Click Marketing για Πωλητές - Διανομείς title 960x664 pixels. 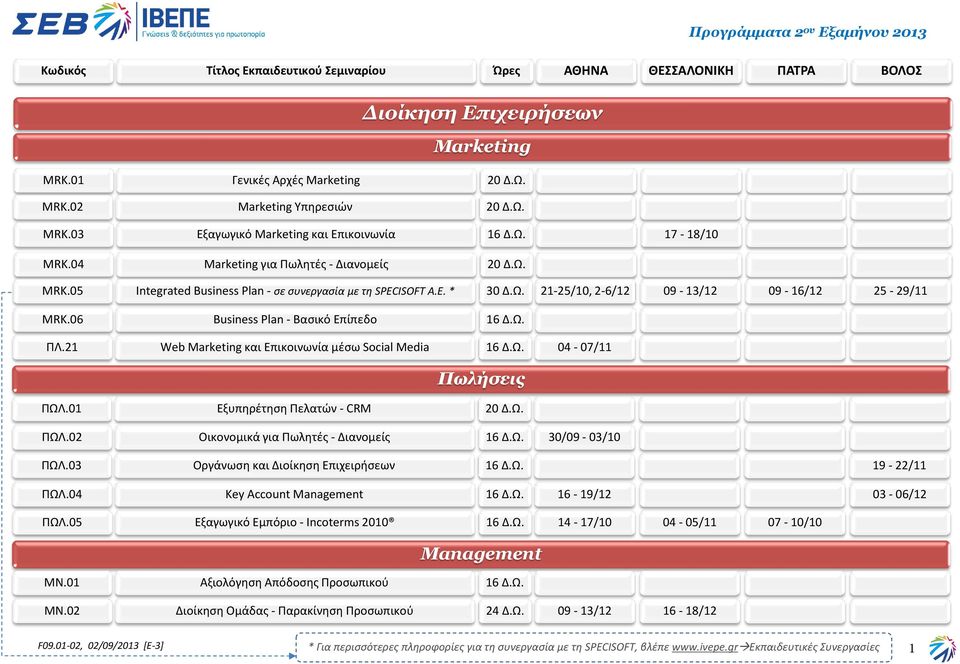point(296,264)
